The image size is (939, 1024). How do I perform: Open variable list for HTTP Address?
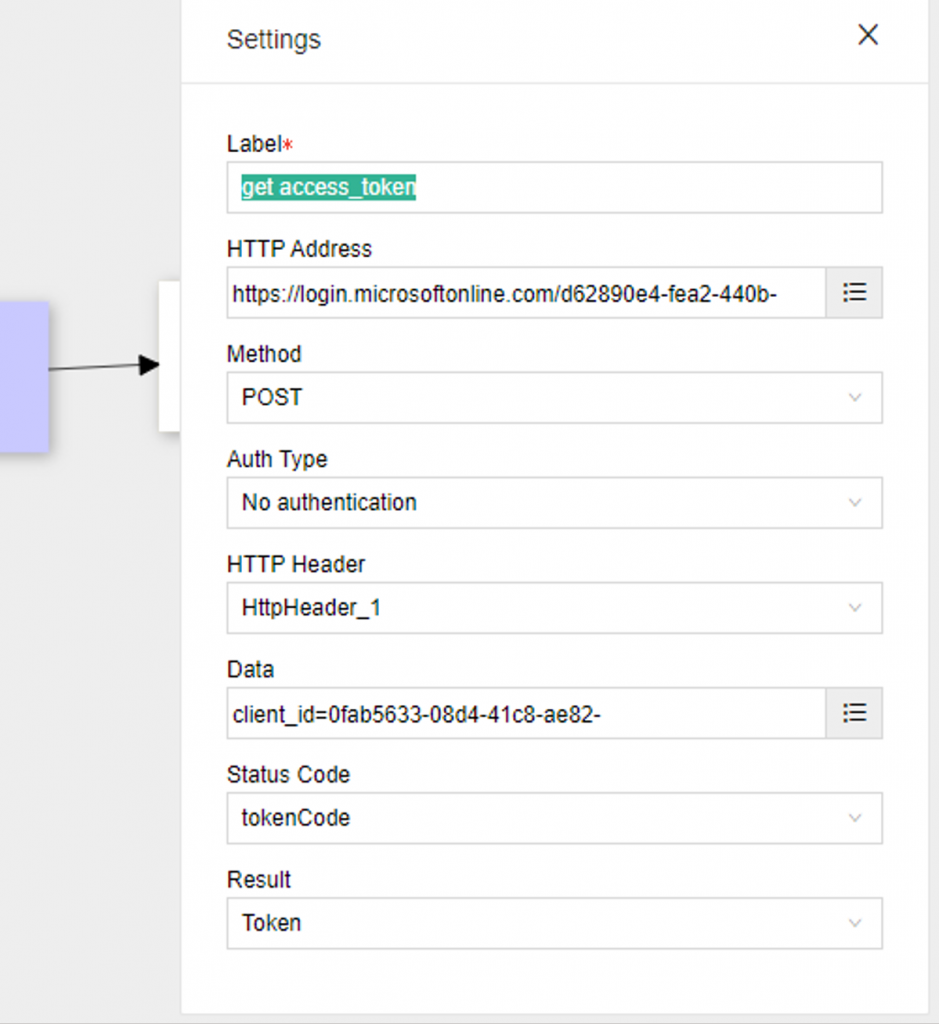(854, 292)
